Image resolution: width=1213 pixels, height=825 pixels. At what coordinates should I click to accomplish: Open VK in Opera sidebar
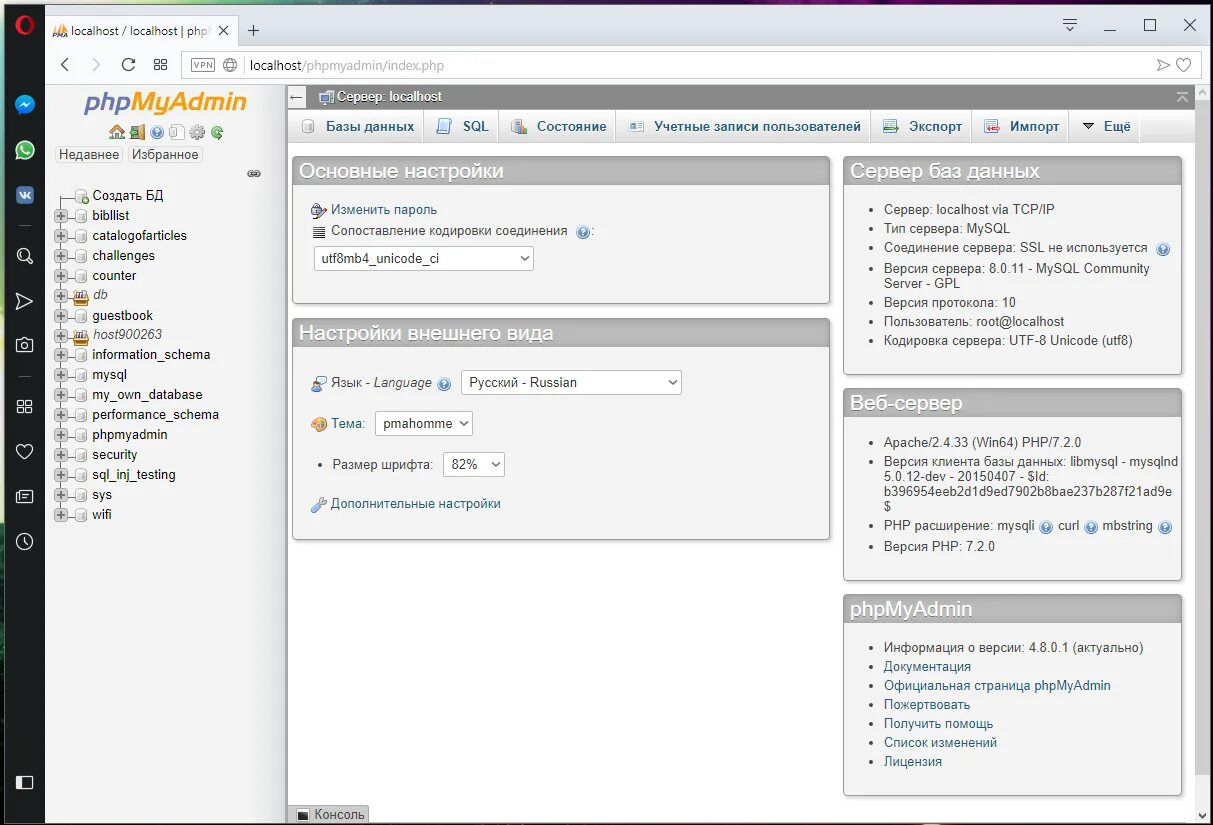25,195
